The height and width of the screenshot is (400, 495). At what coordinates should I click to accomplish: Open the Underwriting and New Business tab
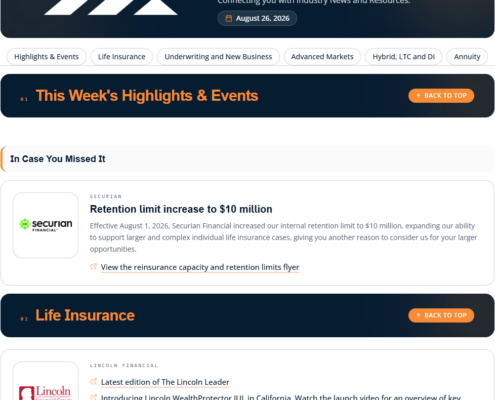pos(218,57)
